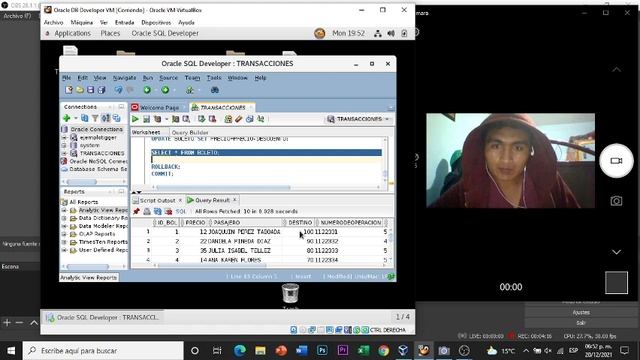Click the eraser Clear icon in worksheet toolbar
Viewport: 640px width, 360px height.
pos(239,119)
